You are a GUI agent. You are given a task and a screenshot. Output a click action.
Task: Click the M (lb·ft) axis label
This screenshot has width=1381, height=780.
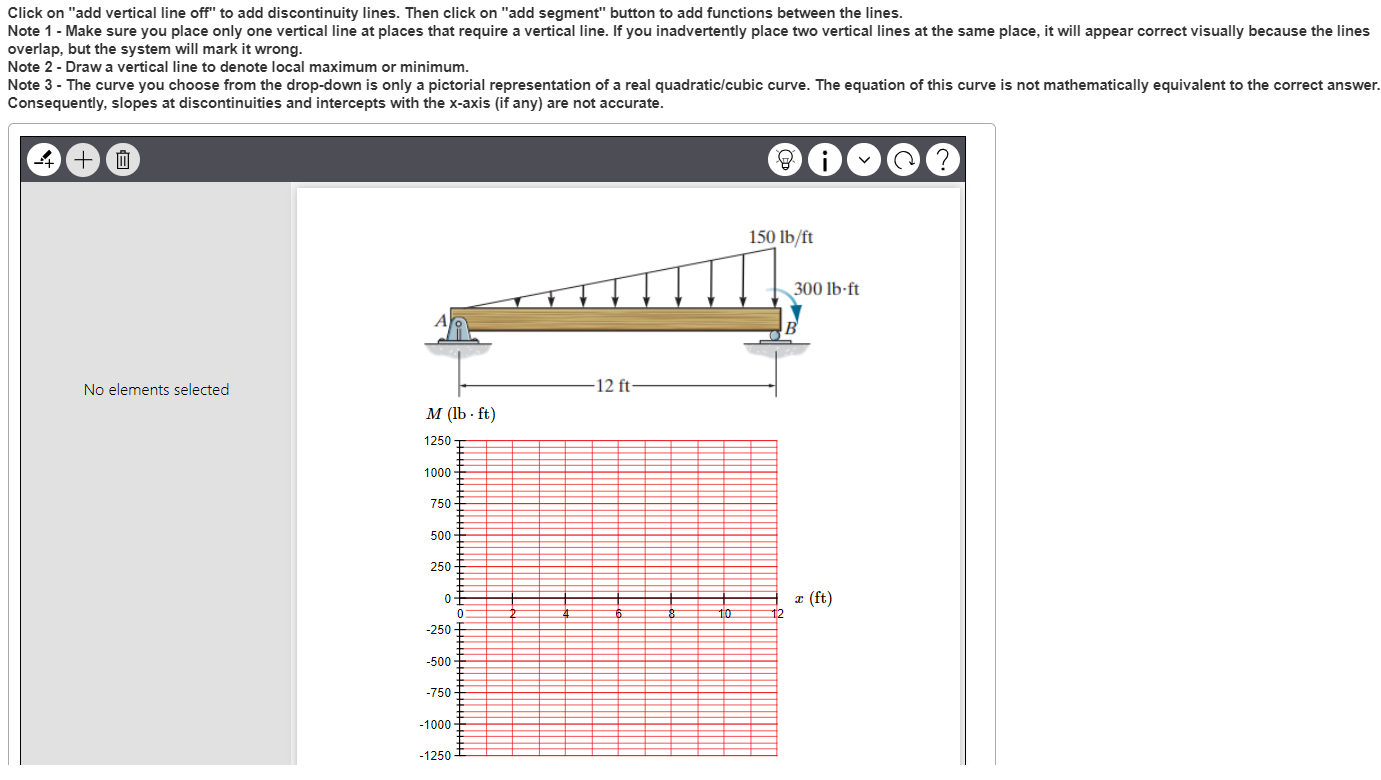click(x=460, y=413)
